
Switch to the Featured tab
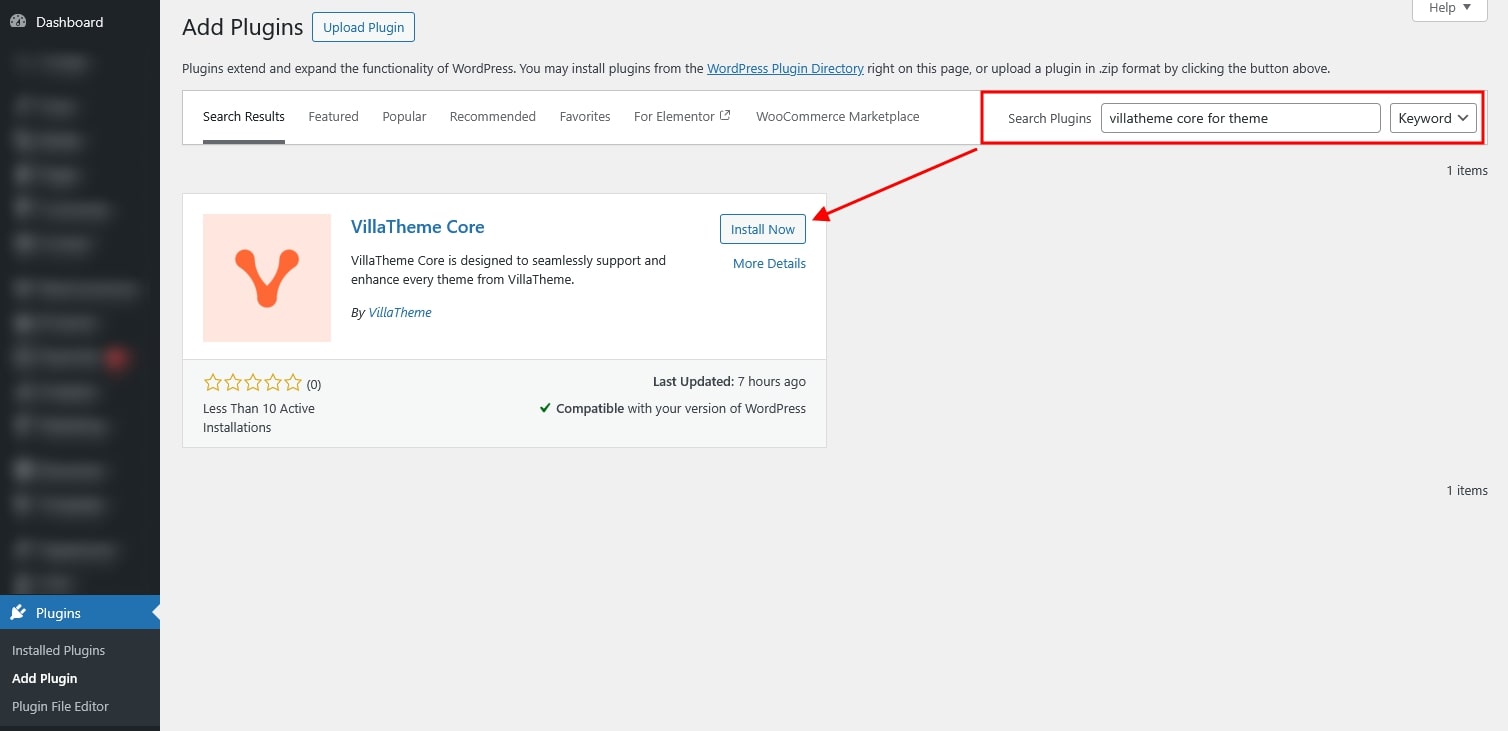[x=333, y=117]
